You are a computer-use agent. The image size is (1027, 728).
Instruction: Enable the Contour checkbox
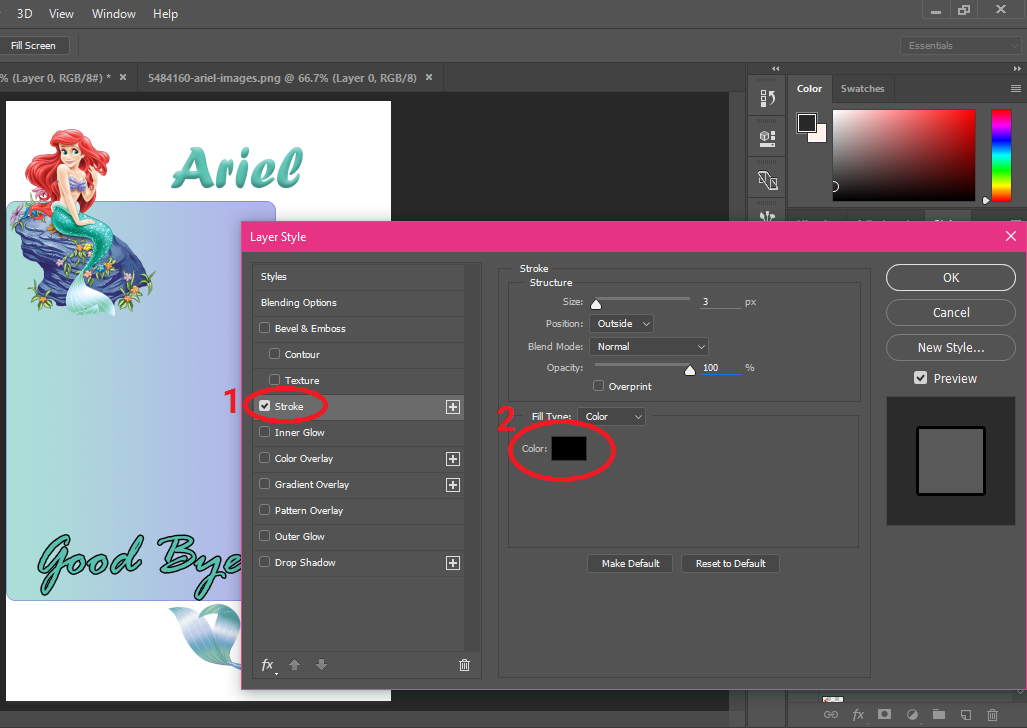pos(274,354)
